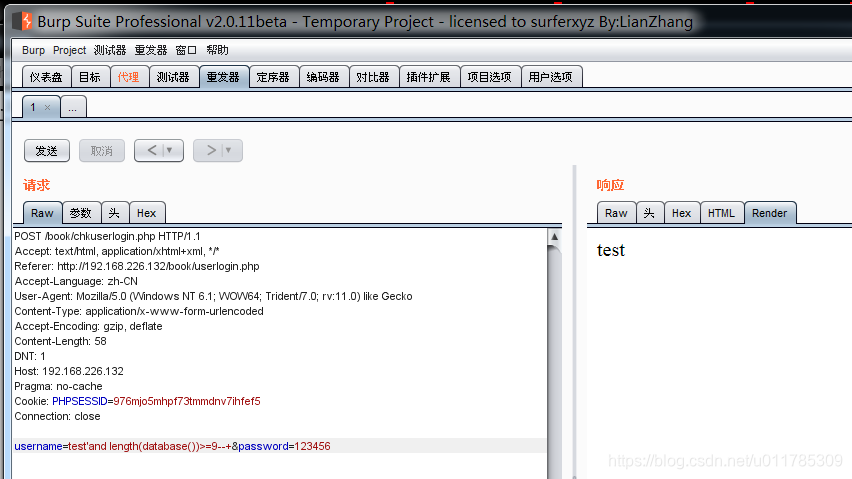Switch to the 用户选项 tab
The image size is (852, 479).
(550, 77)
